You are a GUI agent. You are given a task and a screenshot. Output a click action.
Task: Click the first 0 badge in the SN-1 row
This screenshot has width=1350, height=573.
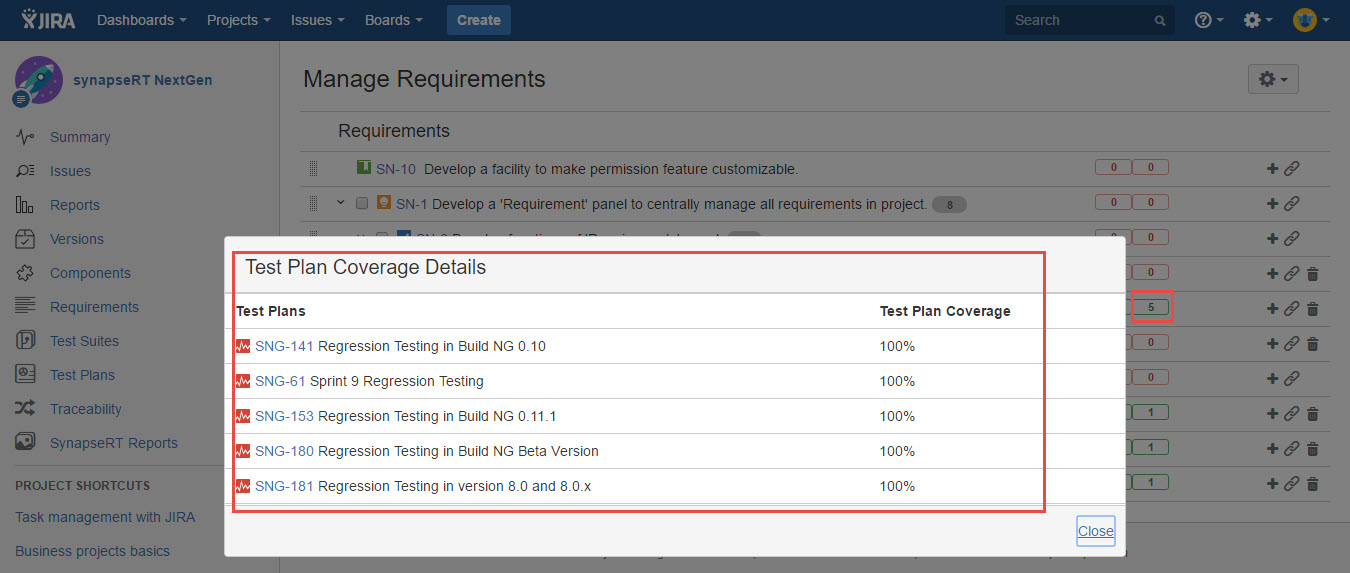pos(1114,203)
